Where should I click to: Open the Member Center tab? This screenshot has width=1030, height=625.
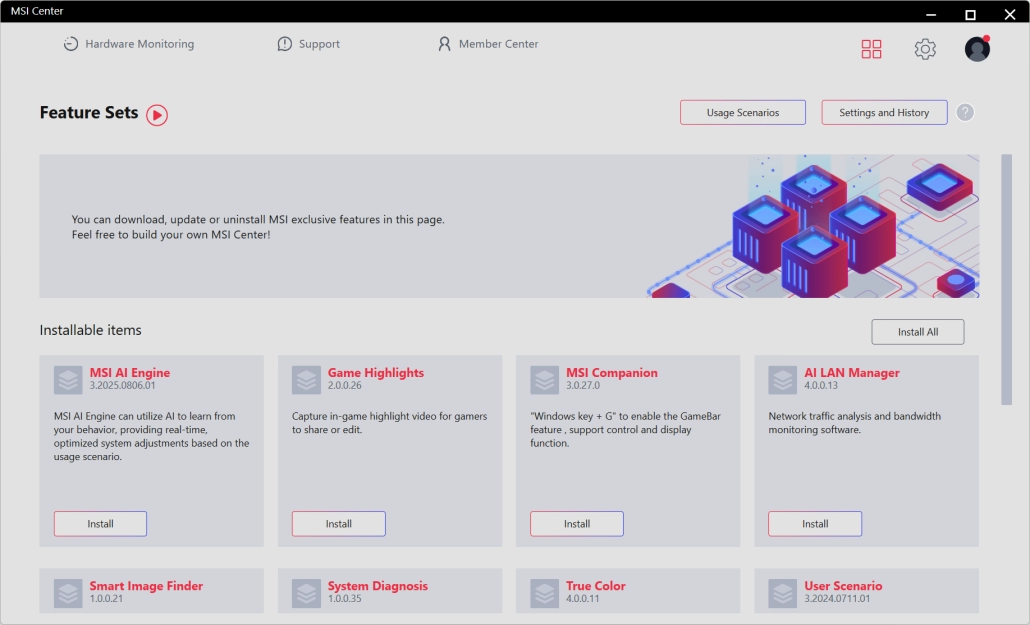click(x=488, y=44)
